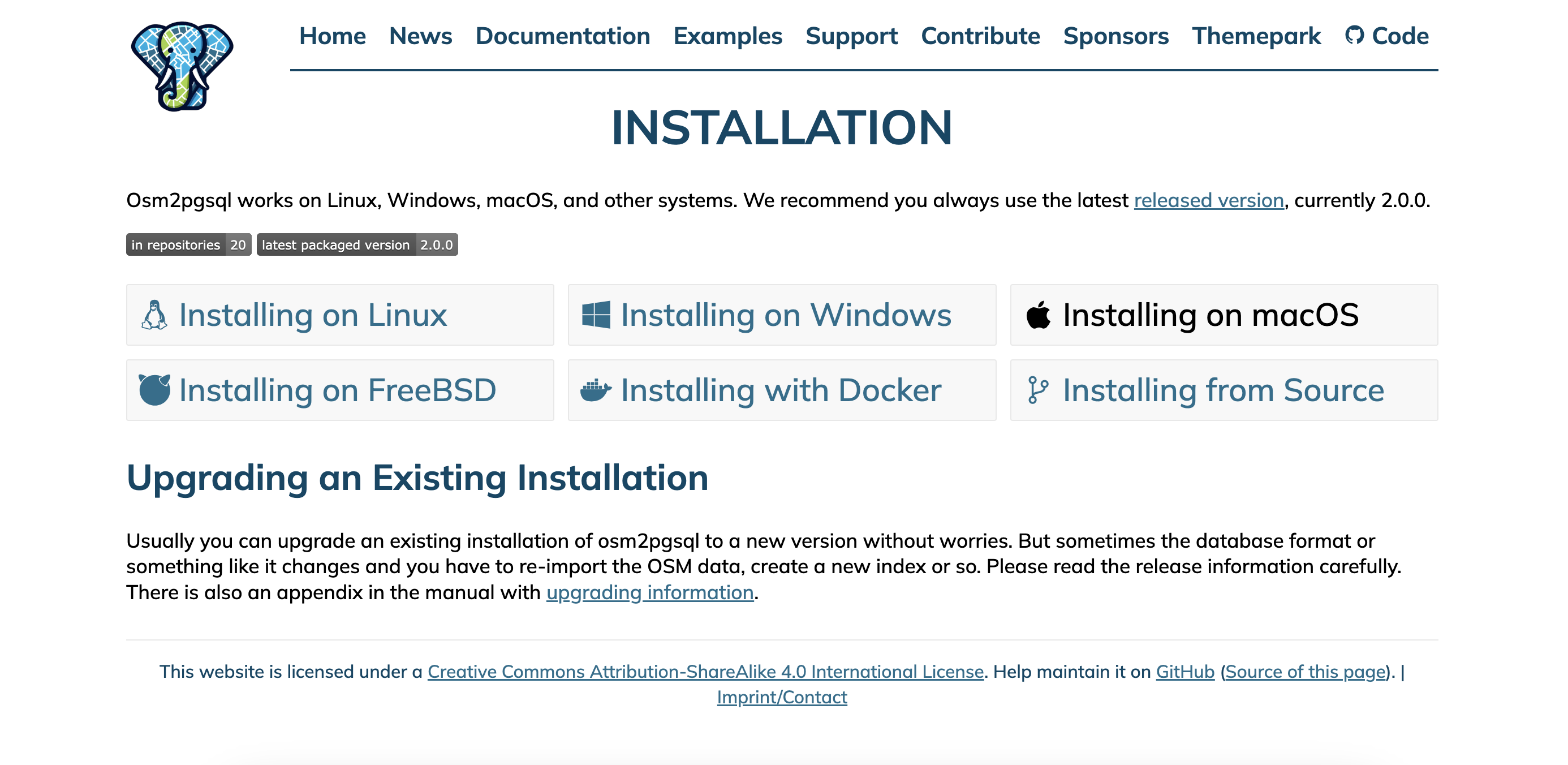Click the FreeBSD daemon icon
The height and width of the screenshot is (765, 1568).
click(x=154, y=390)
